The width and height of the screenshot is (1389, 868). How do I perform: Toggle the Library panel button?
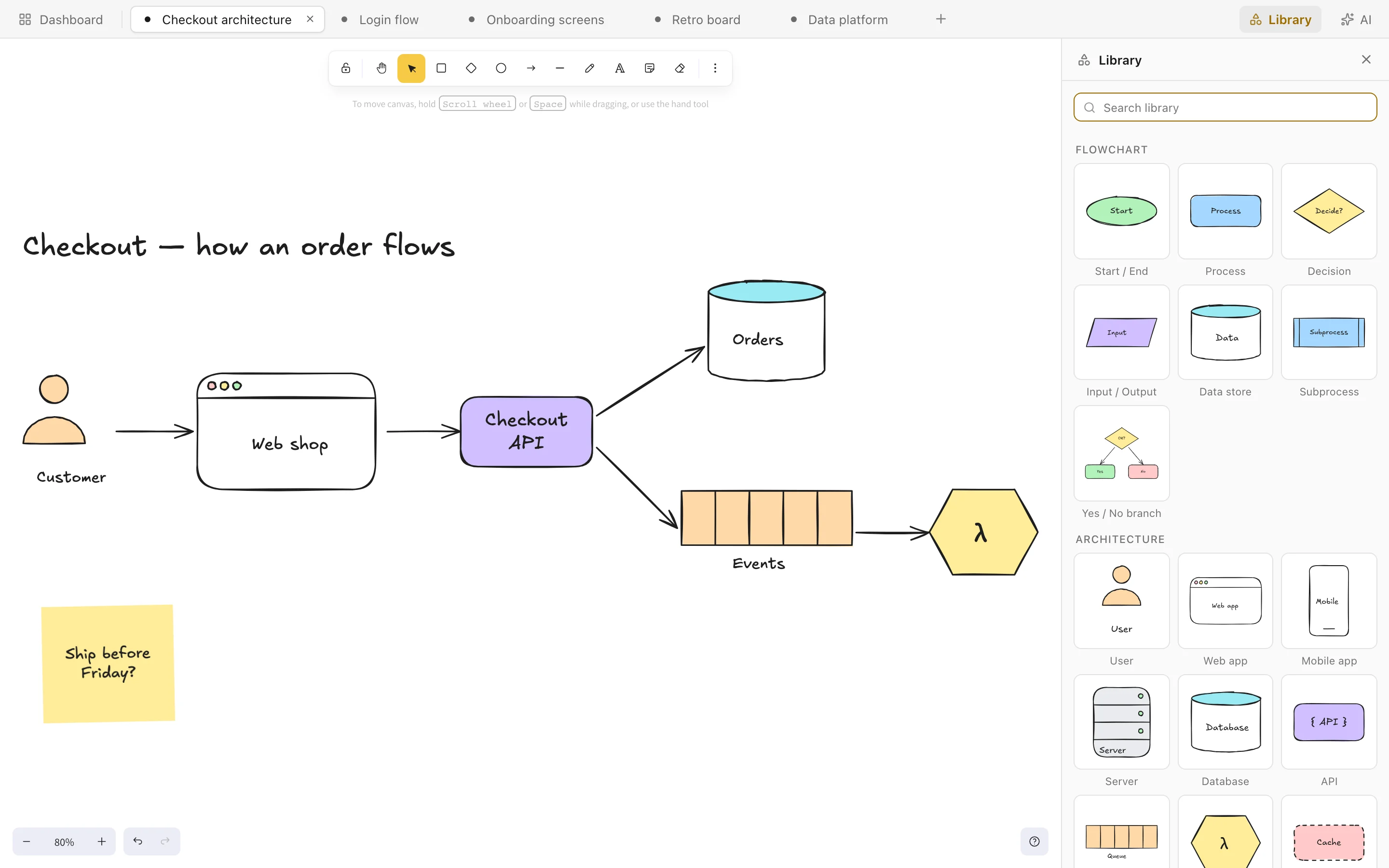pos(1280,19)
